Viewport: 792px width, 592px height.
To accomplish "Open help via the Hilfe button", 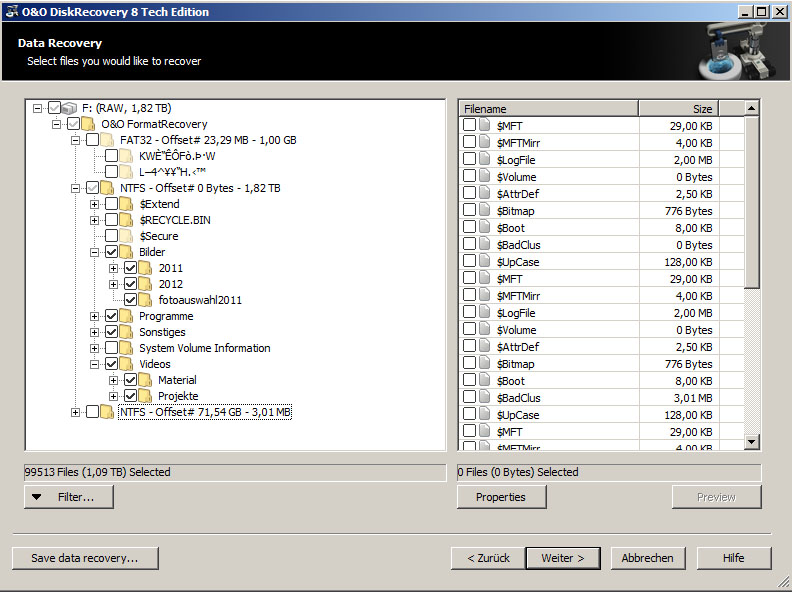I will coord(734,558).
